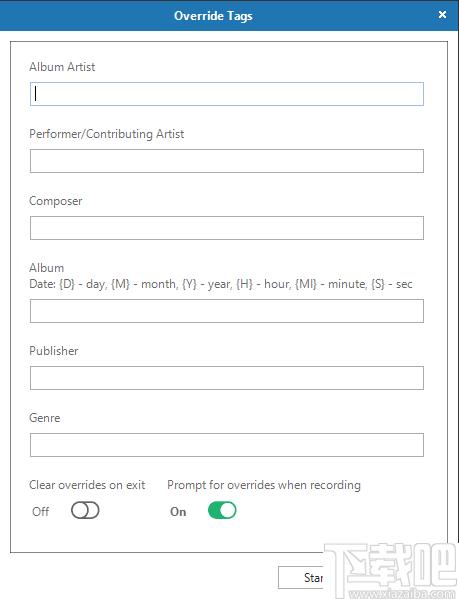This screenshot has height=599, width=459.
Task: Select the Genre entry field
Action: [x=227, y=445]
